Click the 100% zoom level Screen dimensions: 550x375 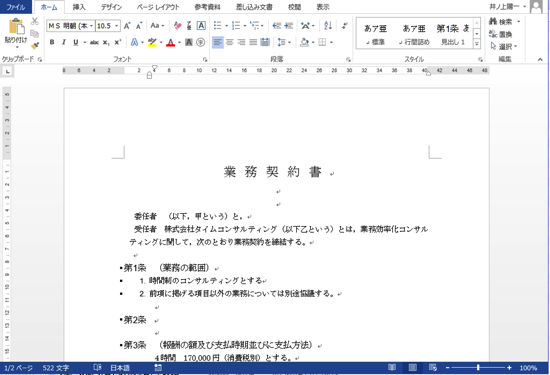point(528,368)
